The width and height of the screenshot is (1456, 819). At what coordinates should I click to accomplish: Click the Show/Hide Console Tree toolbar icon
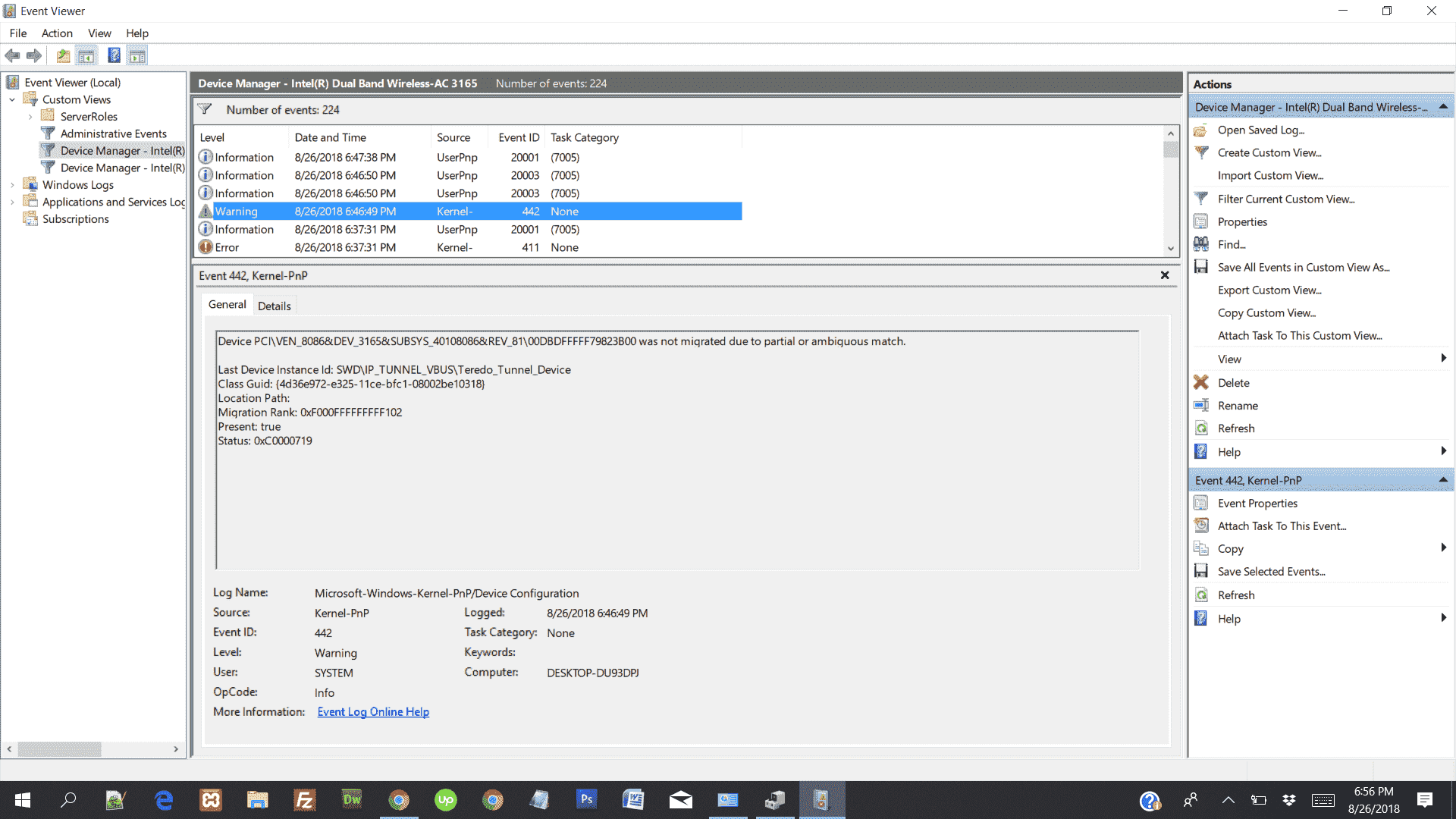[x=86, y=55]
